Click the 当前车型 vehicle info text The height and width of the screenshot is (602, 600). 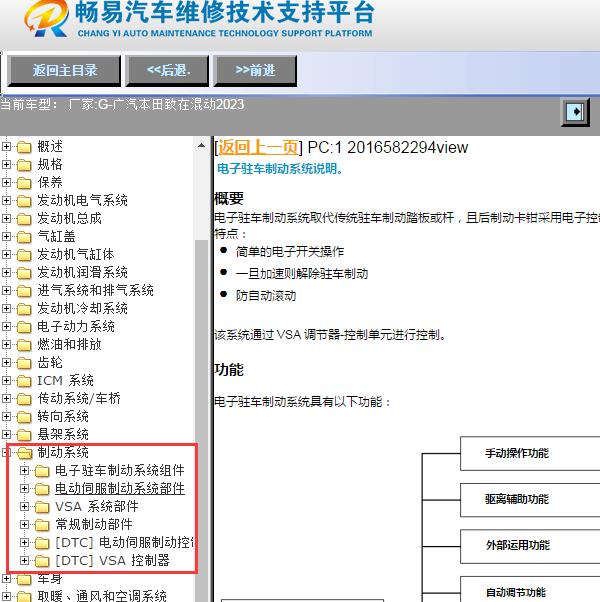pos(122,104)
